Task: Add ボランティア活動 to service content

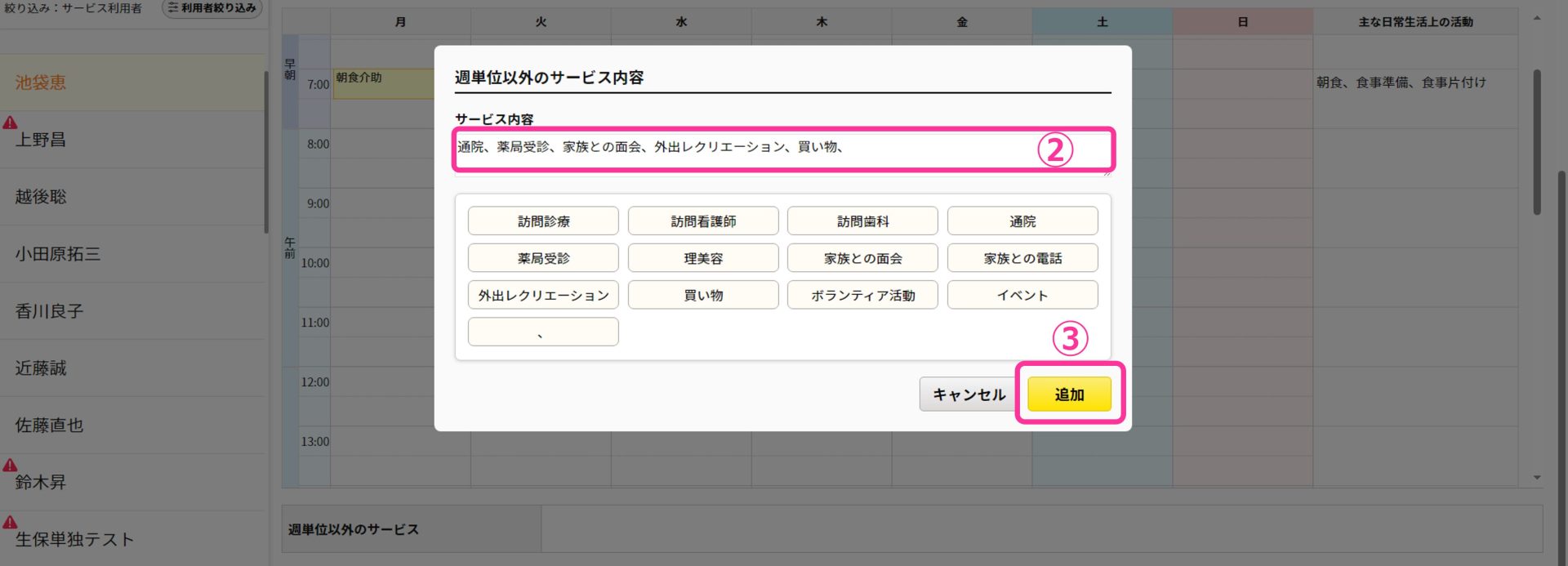Action: click(862, 295)
